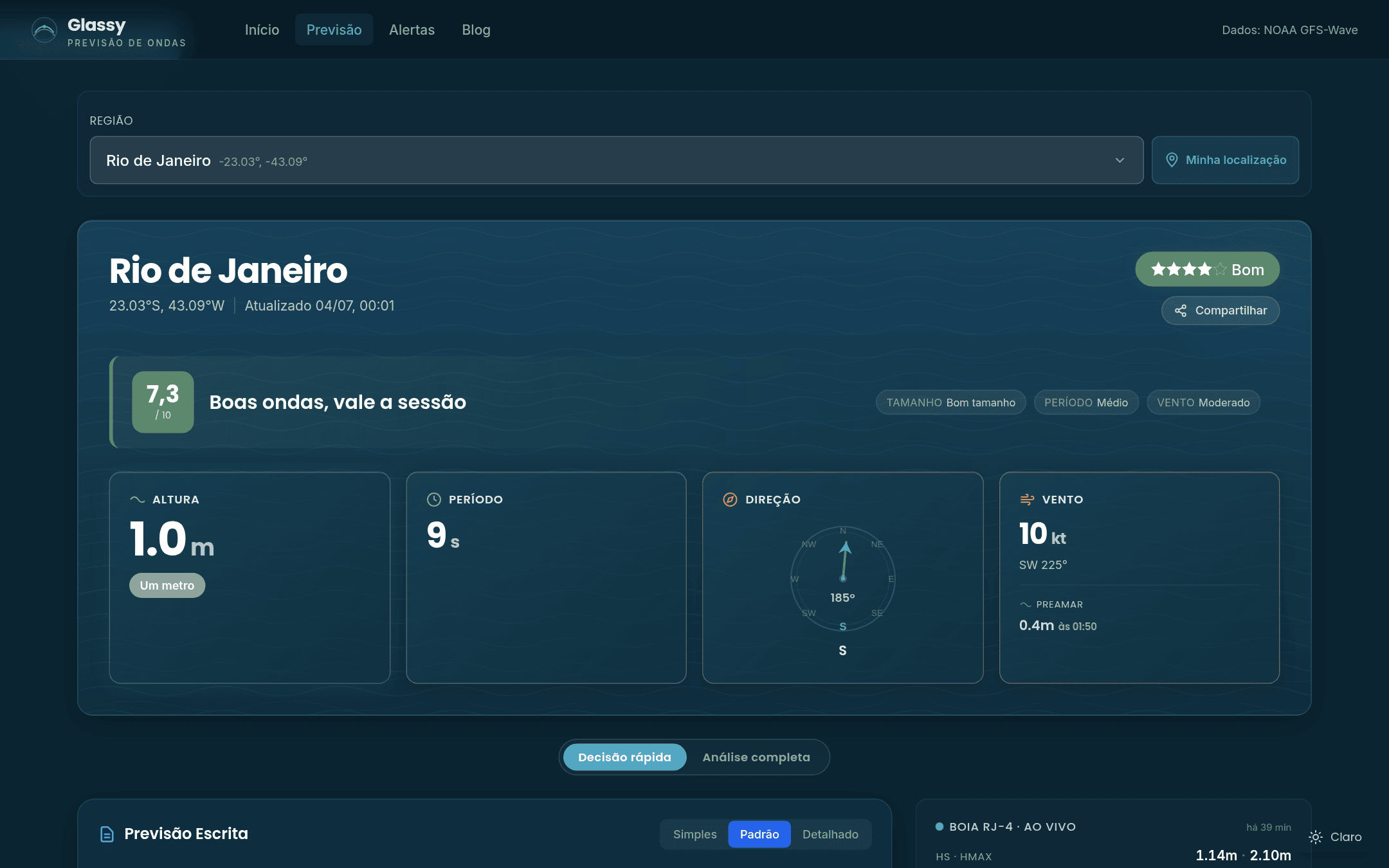Click 'BOIA RJ-4 · AO VIVO' header
Viewport: 1389px width, 868px height.
click(1012, 827)
